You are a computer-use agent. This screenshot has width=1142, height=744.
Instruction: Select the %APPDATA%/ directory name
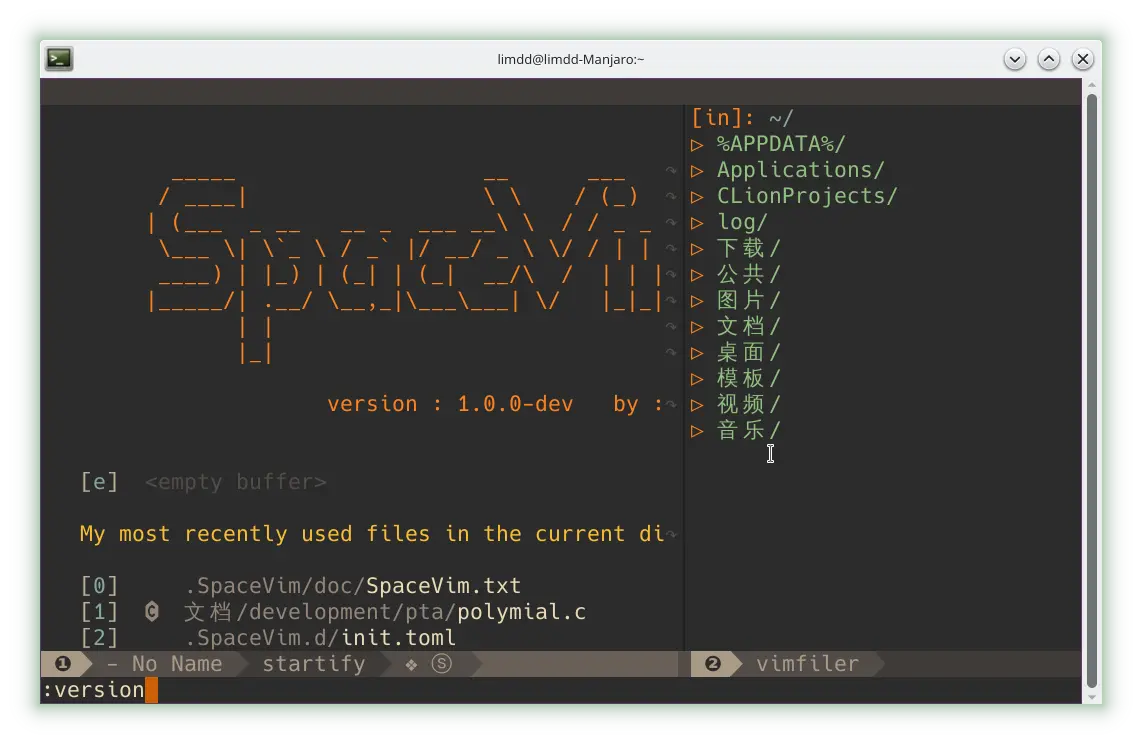pos(781,144)
